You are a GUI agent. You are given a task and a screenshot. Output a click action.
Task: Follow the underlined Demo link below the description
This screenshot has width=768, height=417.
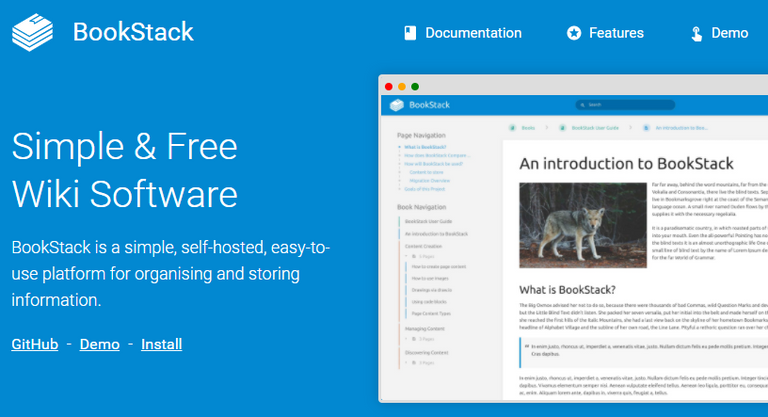(x=99, y=344)
